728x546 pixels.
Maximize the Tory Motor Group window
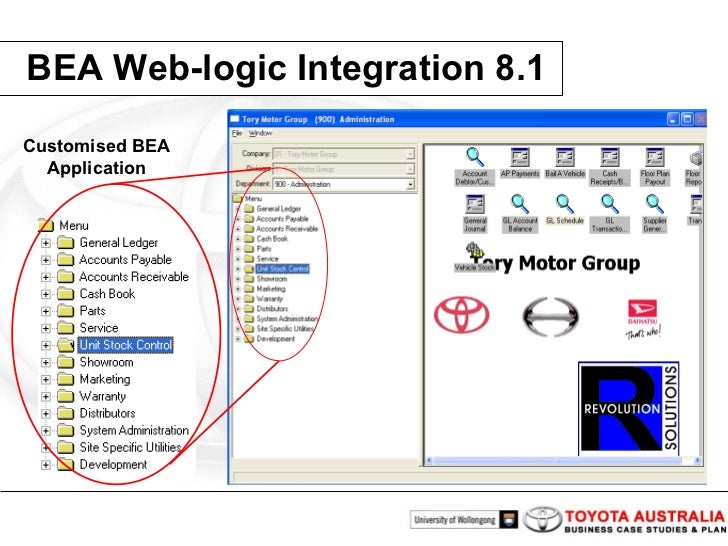tap(686, 119)
